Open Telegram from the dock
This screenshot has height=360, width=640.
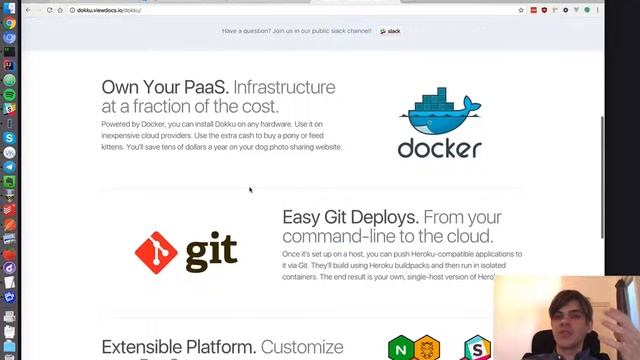(9, 167)
